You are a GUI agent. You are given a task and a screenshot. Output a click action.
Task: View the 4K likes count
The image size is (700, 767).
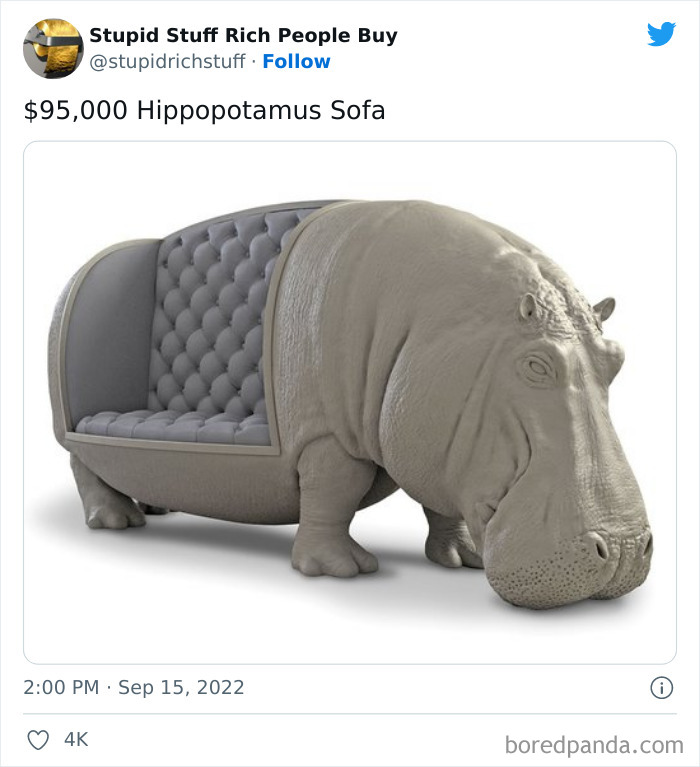[x=76, y=740]
